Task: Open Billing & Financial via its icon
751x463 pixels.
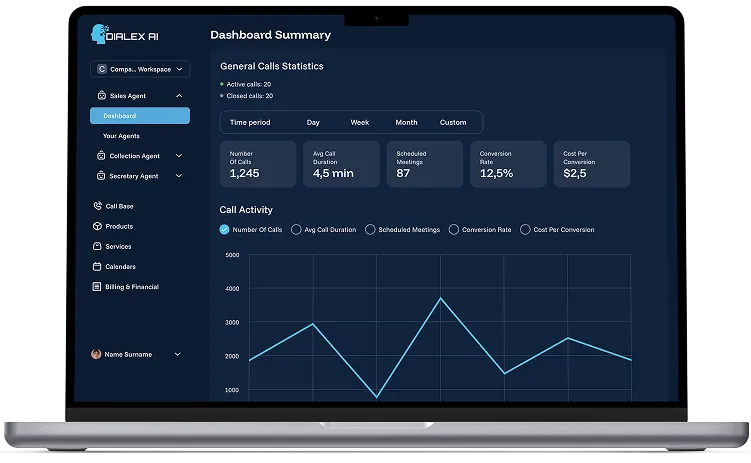Action: 96,286
